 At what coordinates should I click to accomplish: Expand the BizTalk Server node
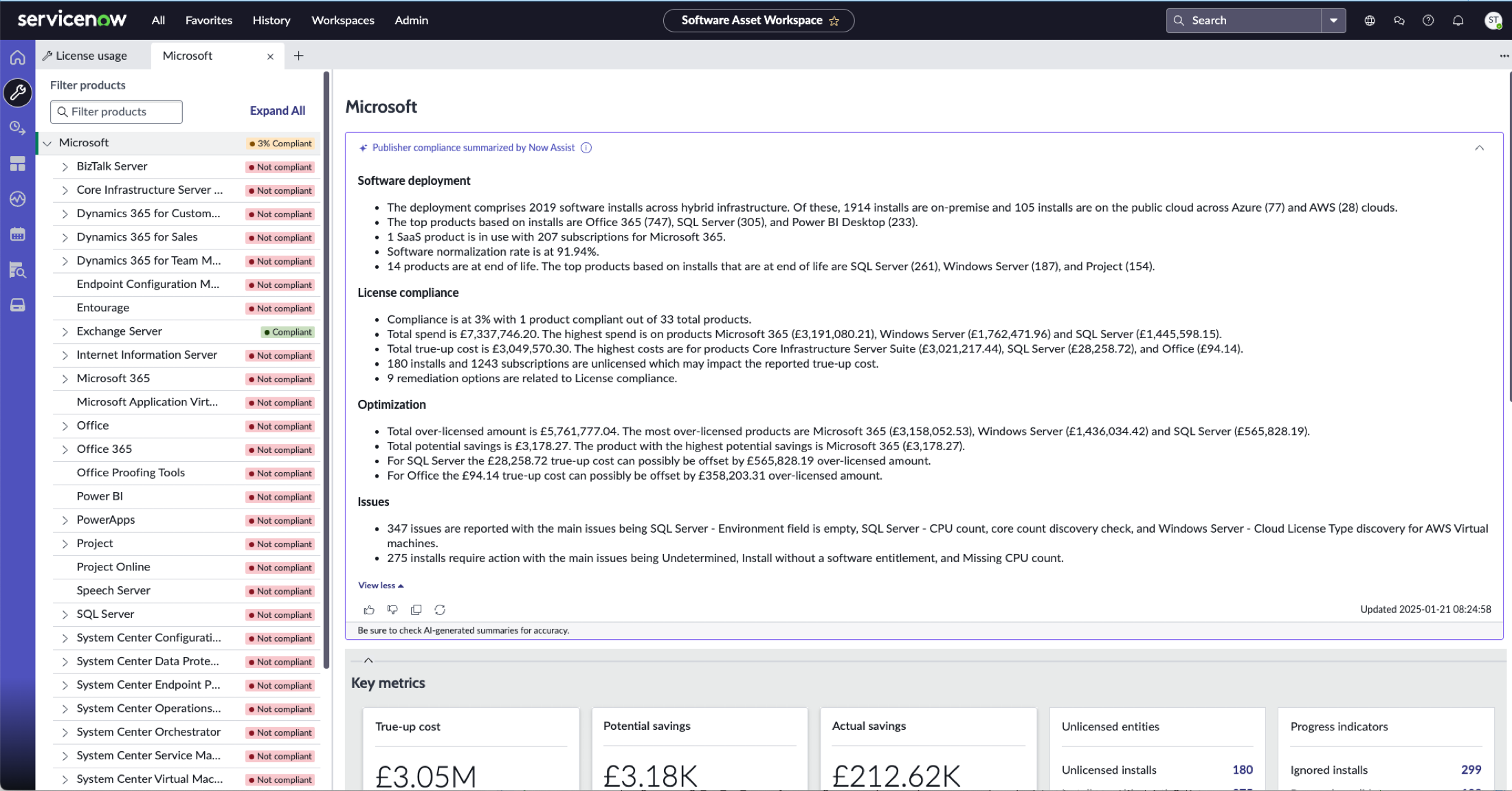pyautogui.click(x=65, y=167)
